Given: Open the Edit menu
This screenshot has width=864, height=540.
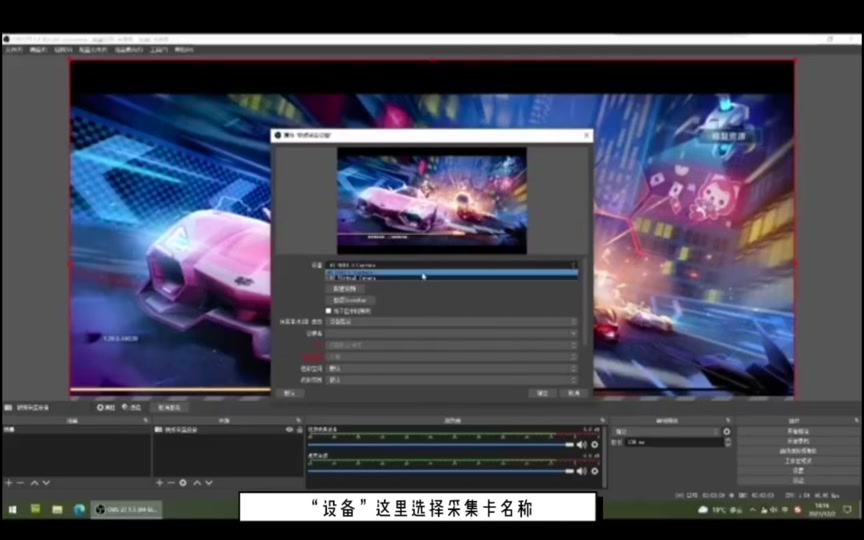Looking at the screenshot, I should pos(38,50).
